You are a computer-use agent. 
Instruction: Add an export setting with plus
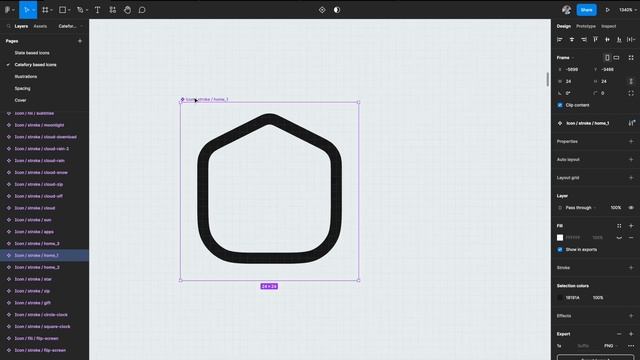[631, 334]
